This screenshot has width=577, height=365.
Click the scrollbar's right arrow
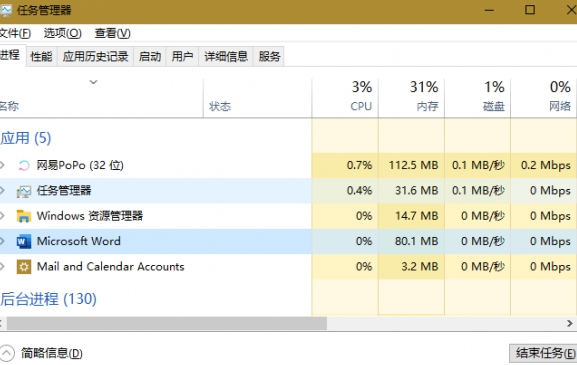pyautogui.click(x=570, y=323)
